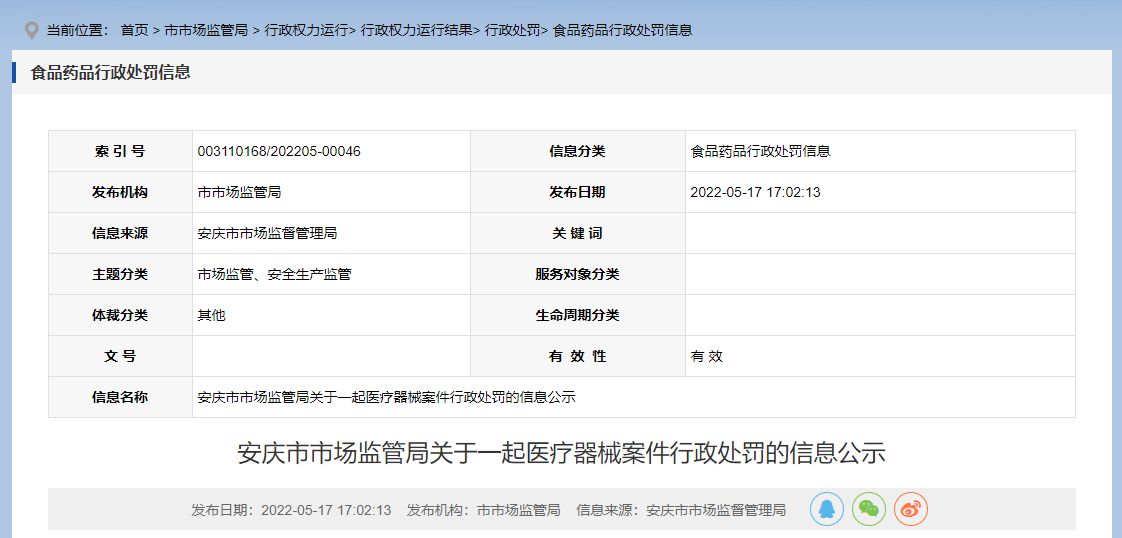The width and height of the screenshot is (1122, 538).
Task: Click the 主题分类 label cell
Action: click(x=120, y=274)
